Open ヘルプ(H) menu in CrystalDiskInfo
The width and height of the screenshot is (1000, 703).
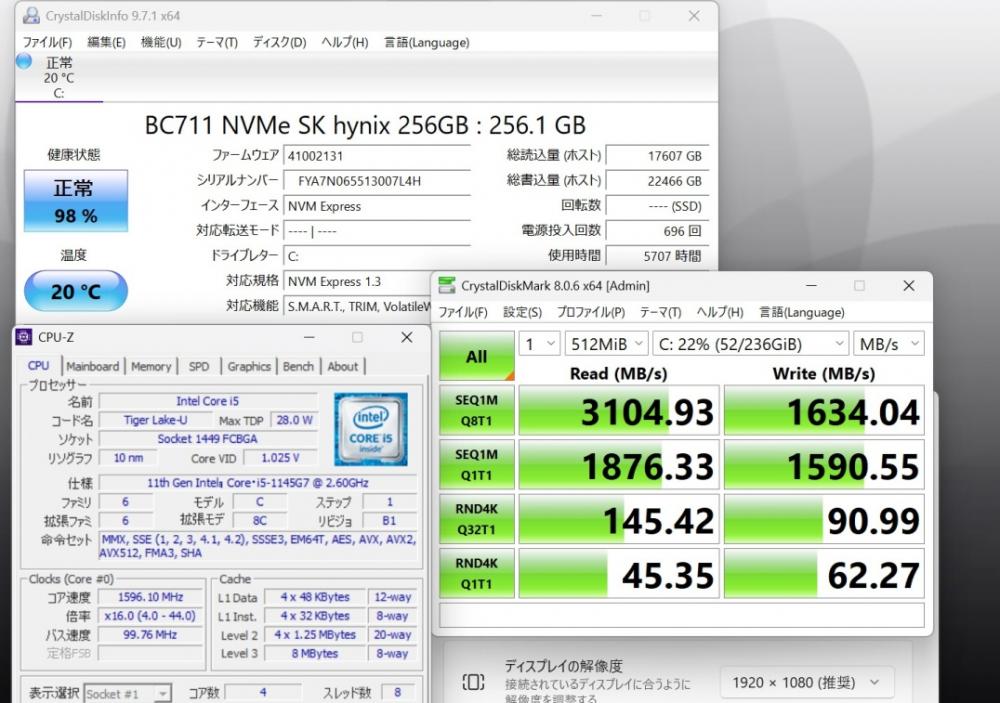point(344,42)
